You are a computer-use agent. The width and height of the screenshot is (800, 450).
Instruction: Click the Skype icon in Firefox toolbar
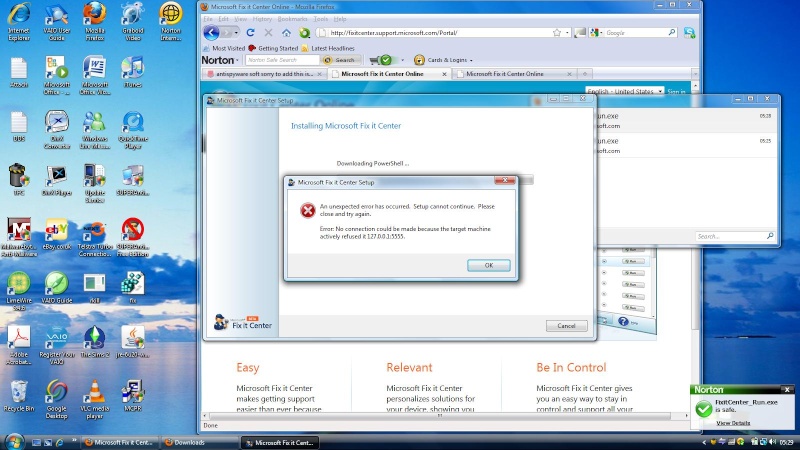coord(689,33)
